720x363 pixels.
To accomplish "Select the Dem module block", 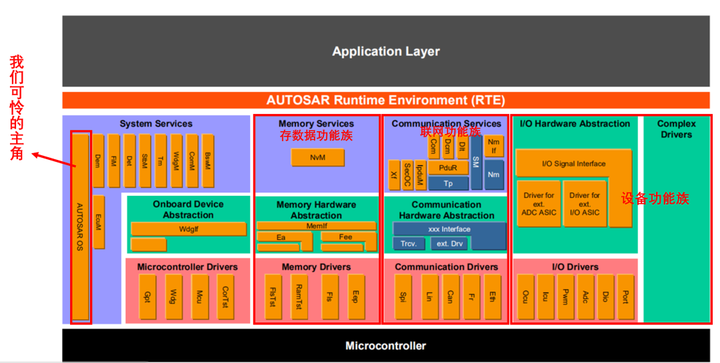I will (x=98, y=161).
